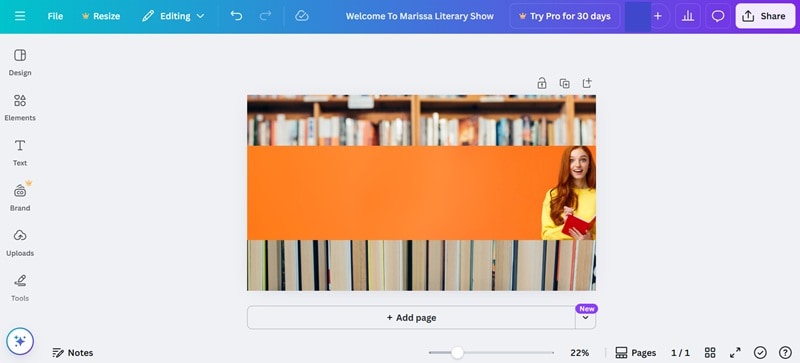Viewport: 800px width, 363px height.
Task: Open grid view of pages
Action: [710, 353]
